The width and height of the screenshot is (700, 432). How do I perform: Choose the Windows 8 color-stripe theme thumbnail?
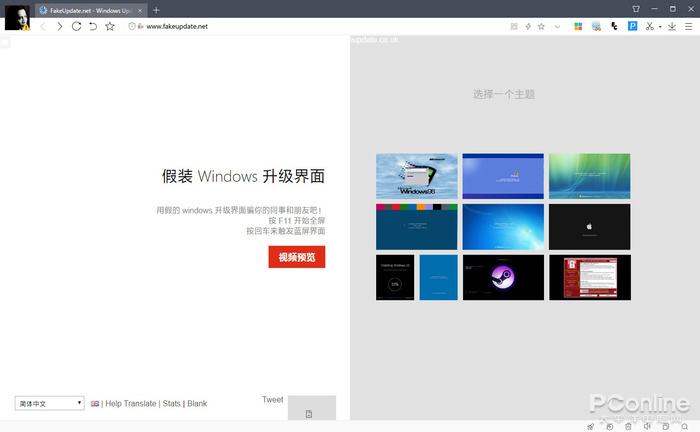pos(417,227)
